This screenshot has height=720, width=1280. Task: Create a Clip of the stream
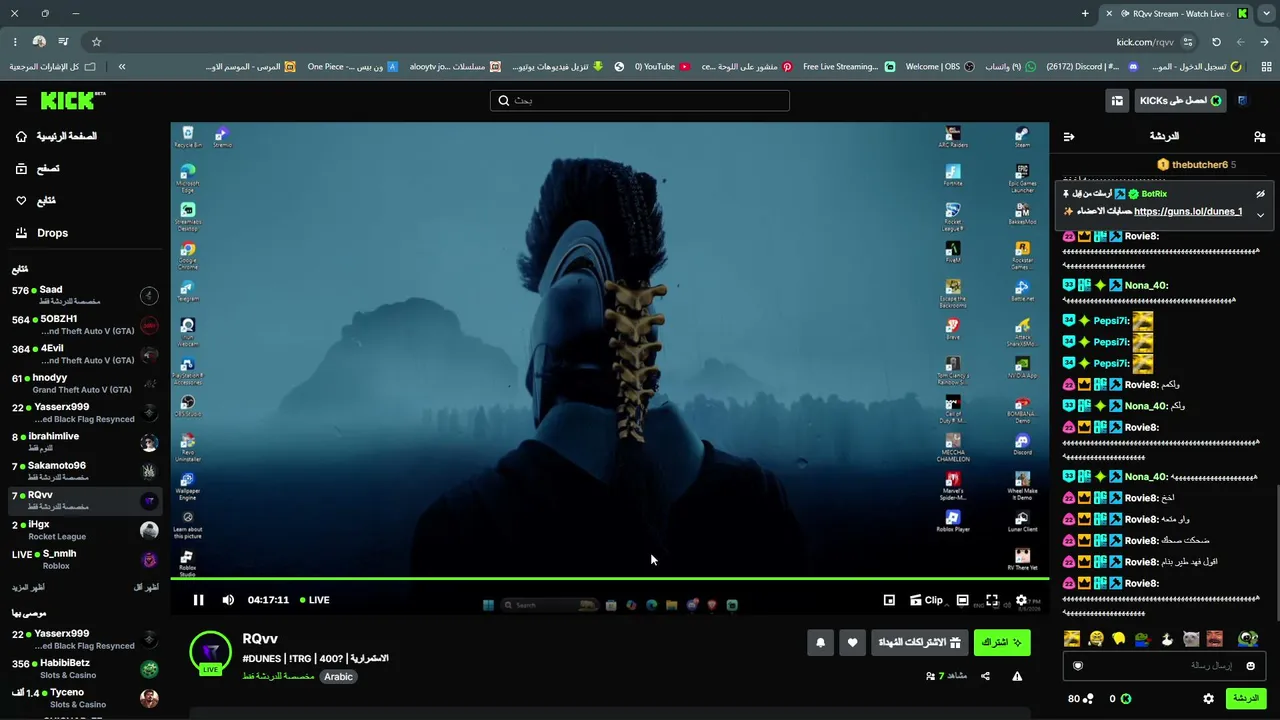click(x=926, y=600)
